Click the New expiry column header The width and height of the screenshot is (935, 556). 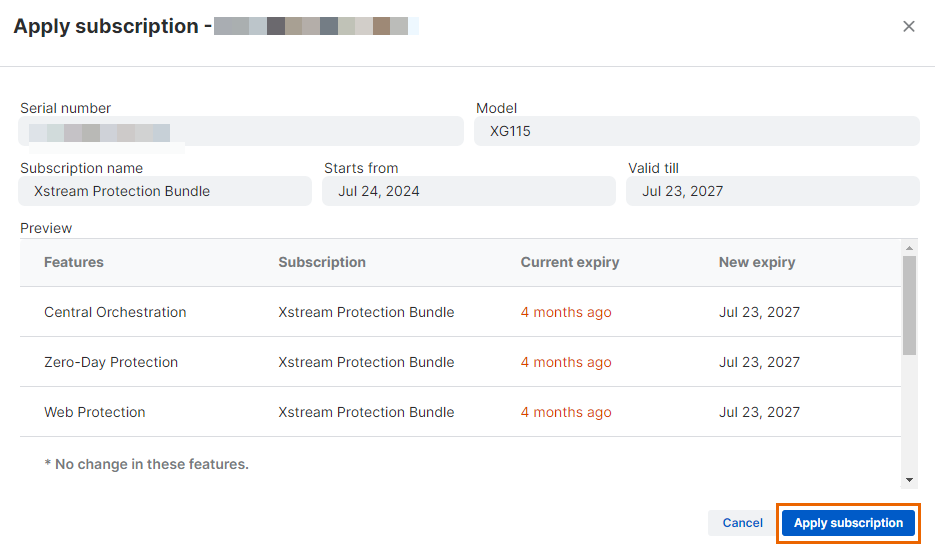pos(757,262)
